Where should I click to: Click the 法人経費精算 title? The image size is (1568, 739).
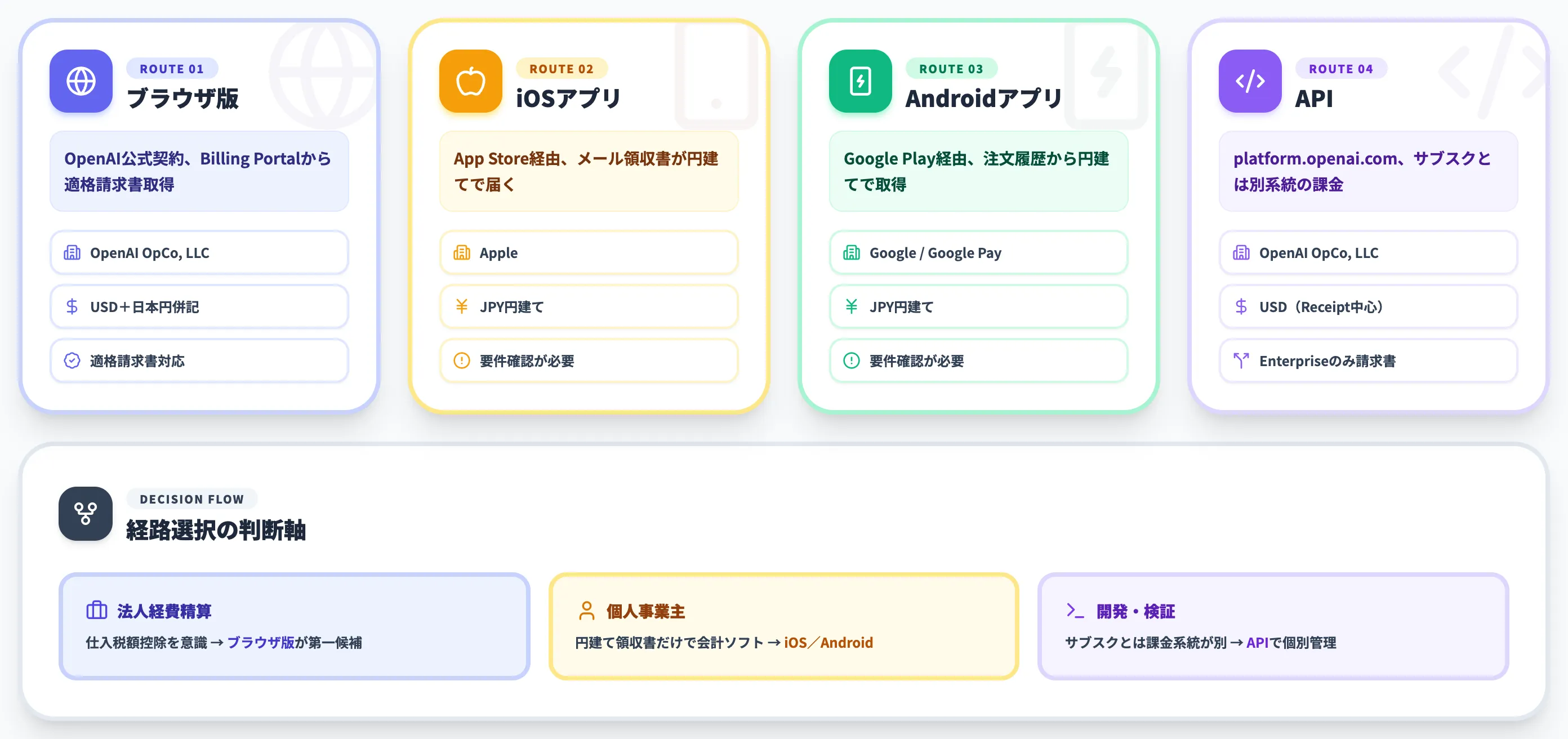coord(164,611)
